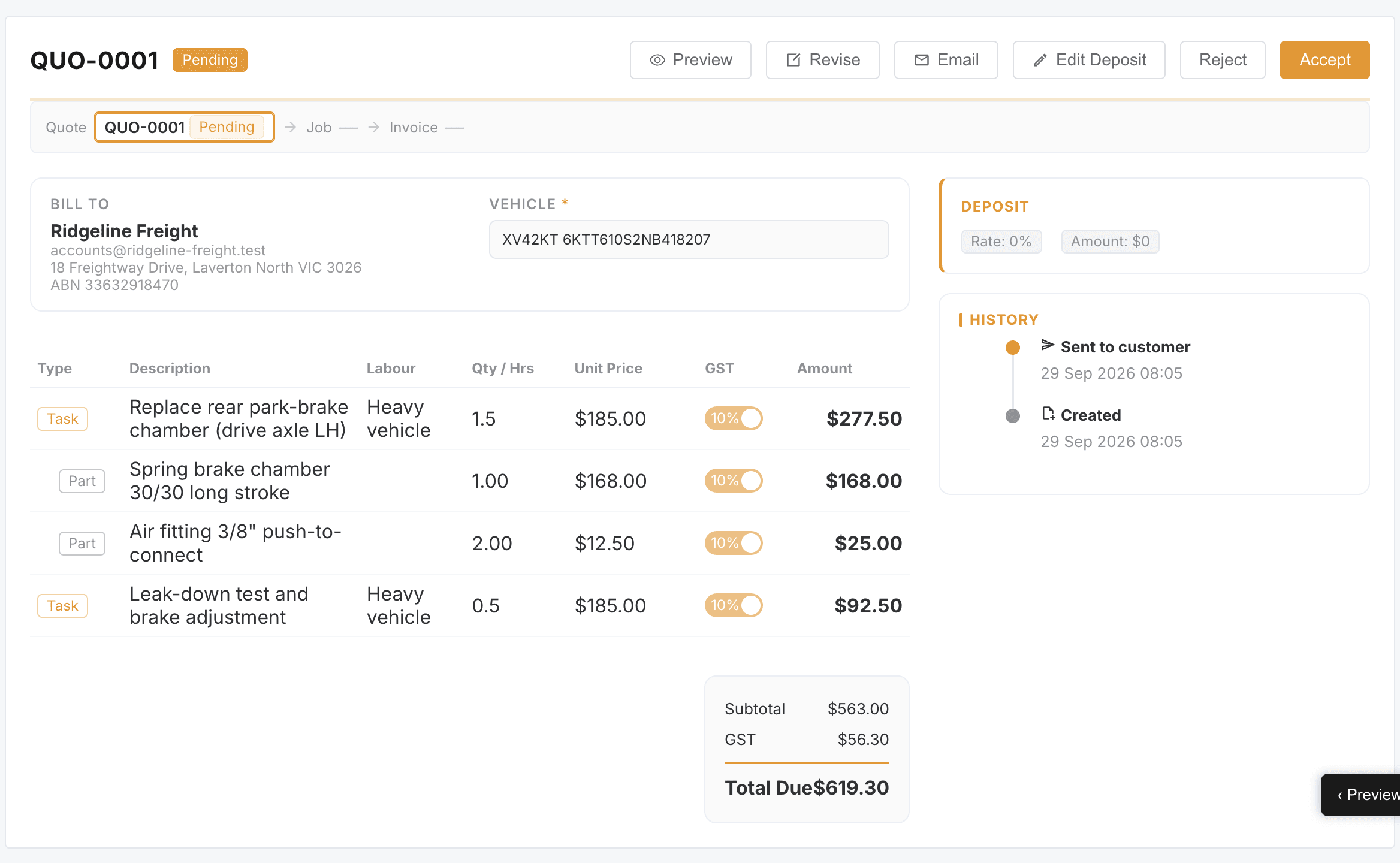Click the Revise pencil-square icon
The height and width of the screenshot is (863, 1400).
(x=793, y=60)
